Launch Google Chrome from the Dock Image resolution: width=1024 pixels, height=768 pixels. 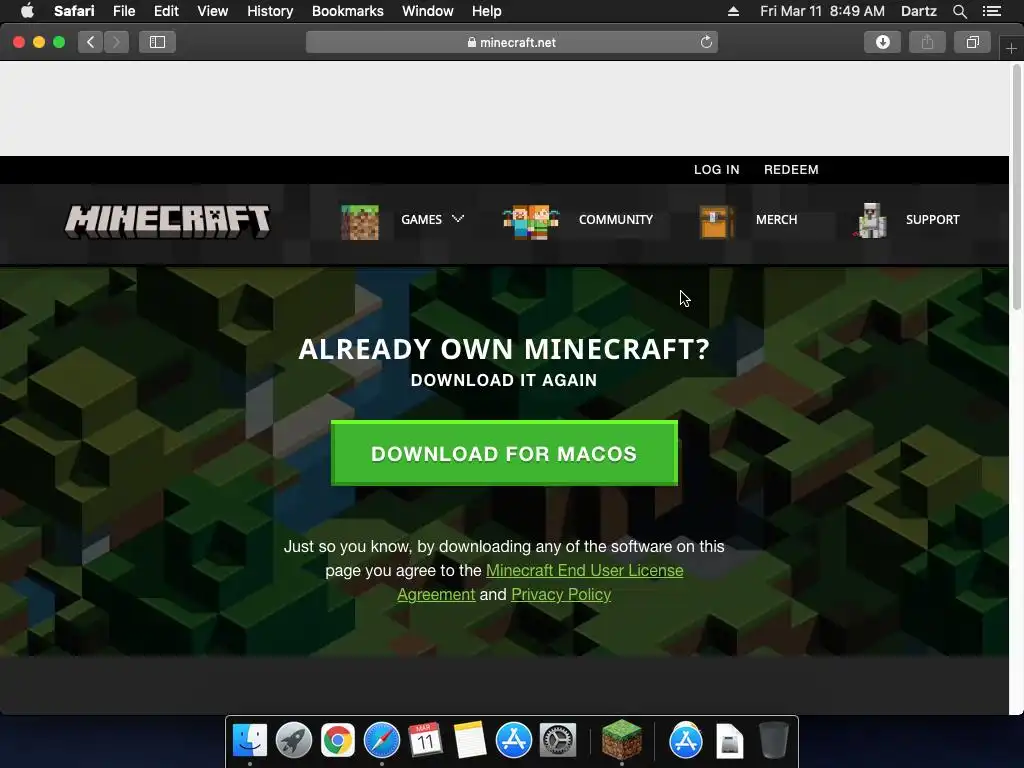coord(338,741)
